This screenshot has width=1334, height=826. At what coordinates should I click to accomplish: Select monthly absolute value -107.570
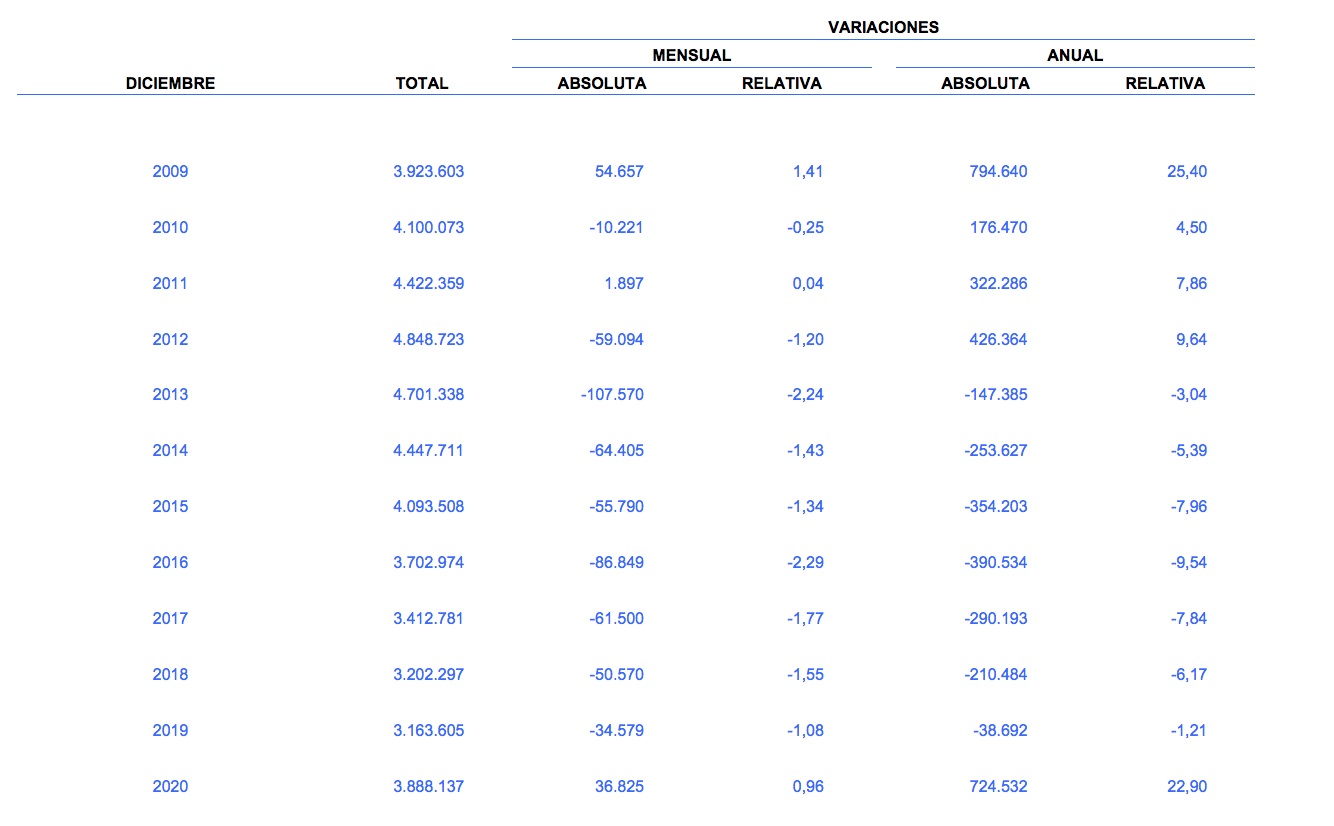click(612, 394)
